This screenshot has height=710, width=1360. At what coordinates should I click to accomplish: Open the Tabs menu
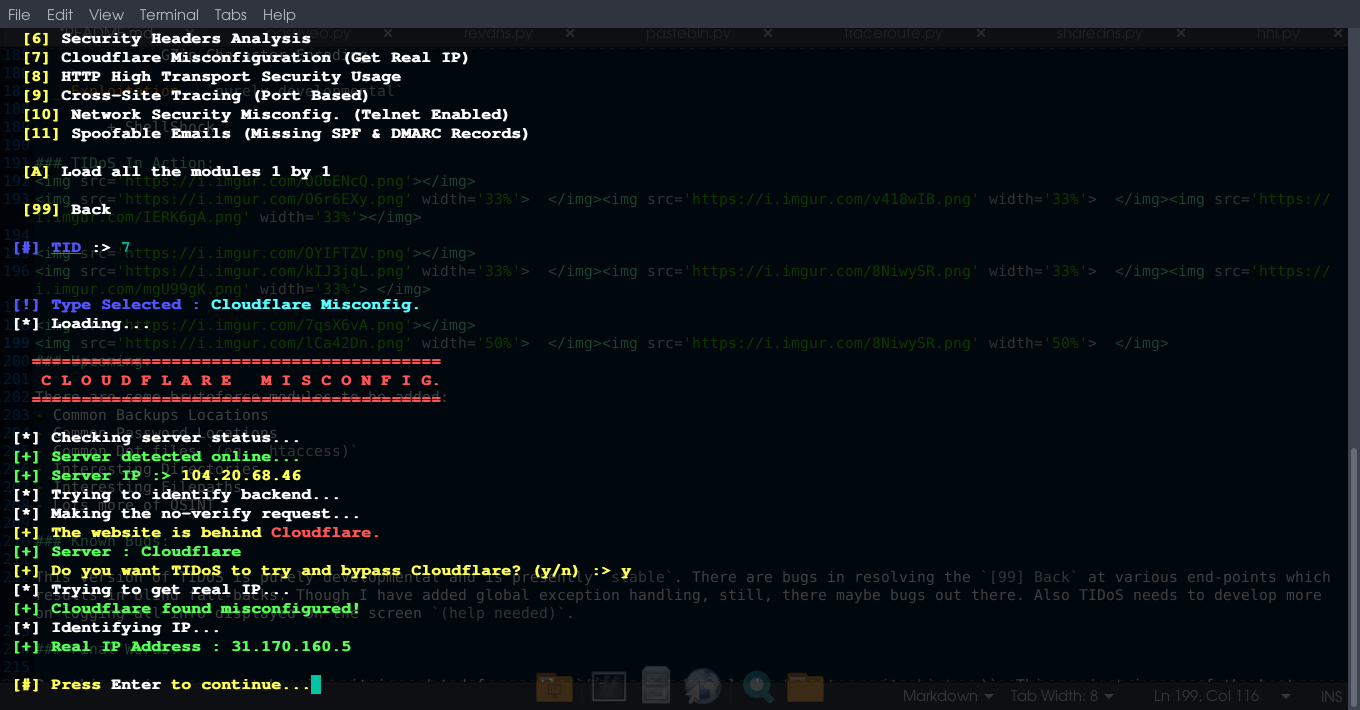231,14
